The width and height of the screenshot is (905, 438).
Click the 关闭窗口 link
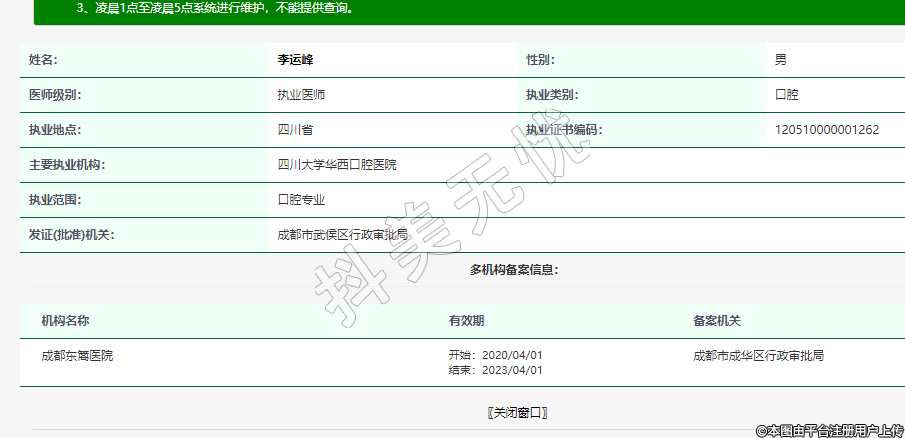tap(517, 413)
